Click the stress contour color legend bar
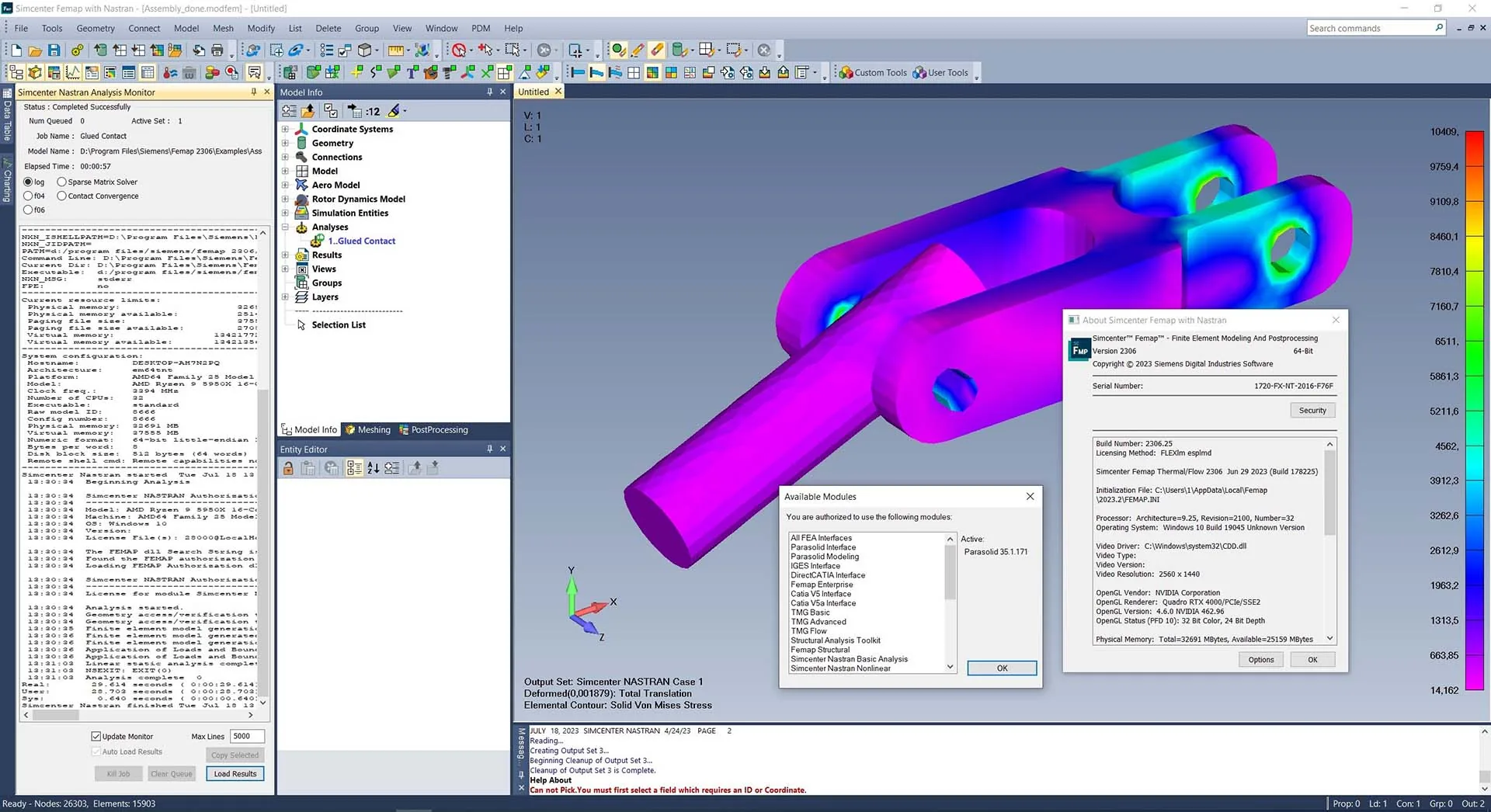Screen dimensions: 1491x812 click(x=1474, y=411)
